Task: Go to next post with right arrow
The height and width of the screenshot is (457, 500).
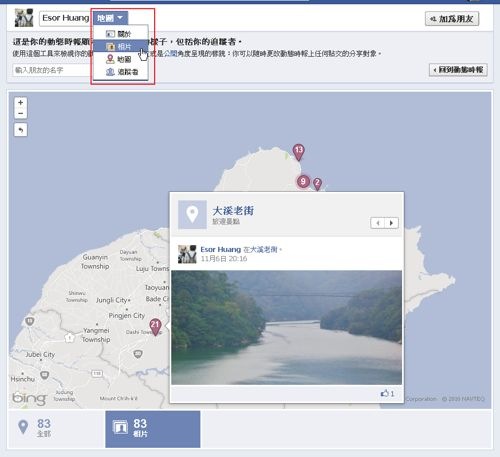Action: (x=392, y=223)
